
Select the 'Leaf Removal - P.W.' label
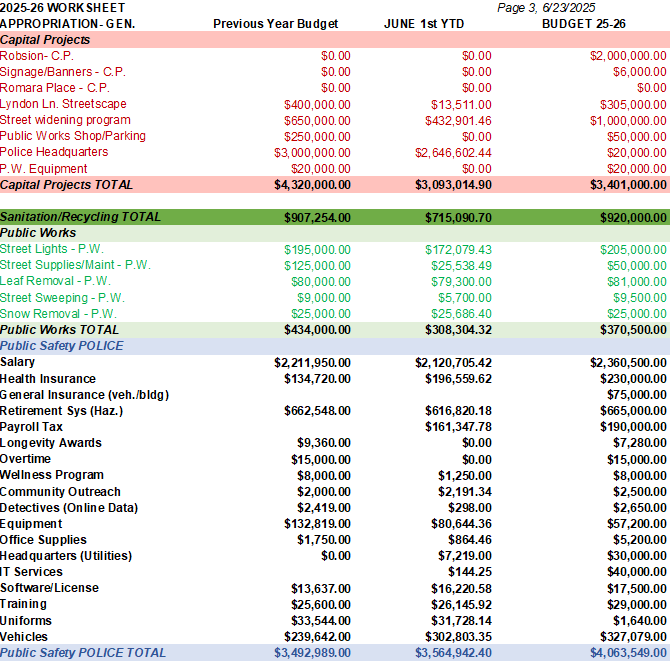(x=55, y=281)
